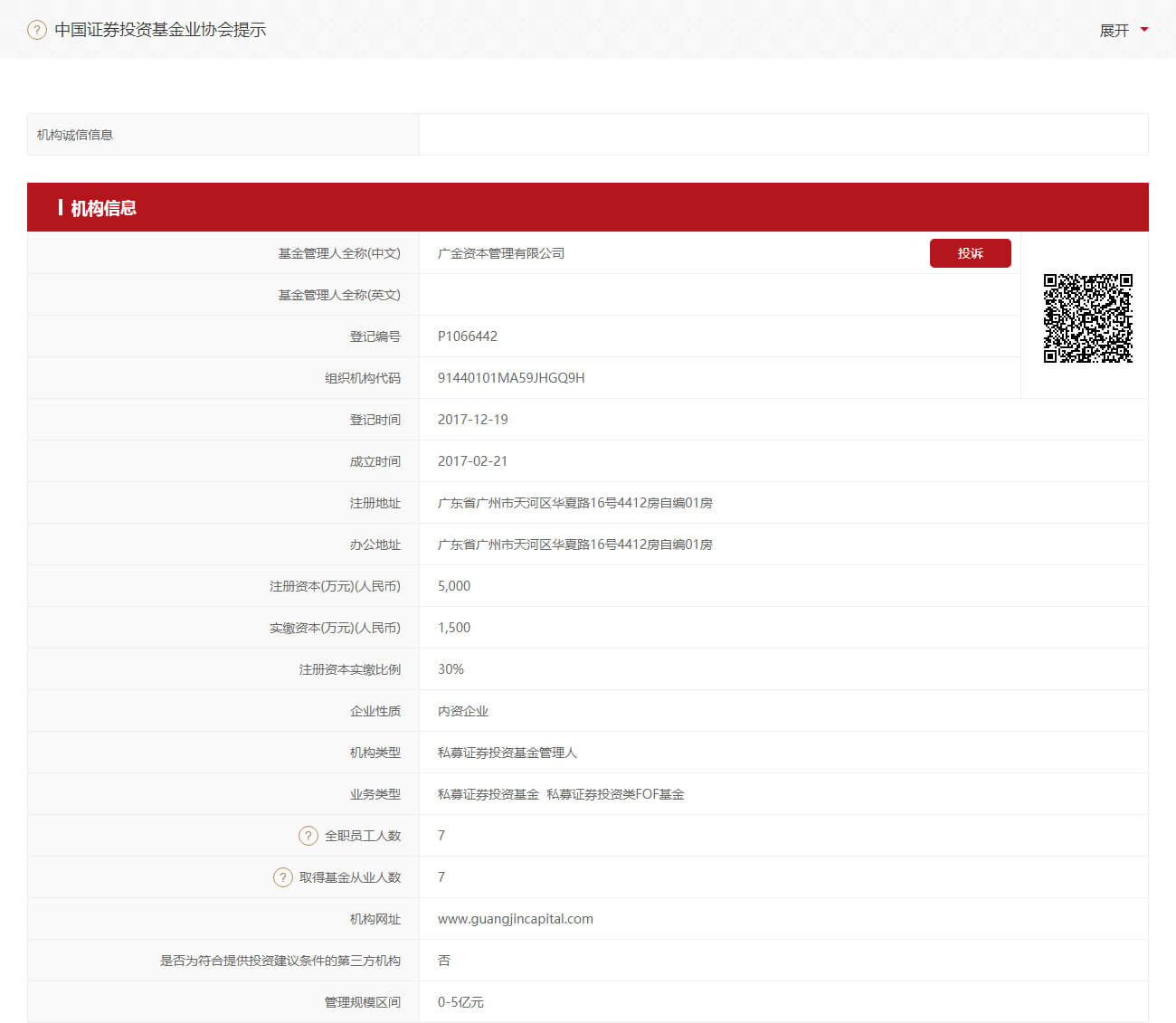Select establishment date 2017-02-21
The height and width of the screenshot is (1023, 1176).
click(x=473, y=461)
